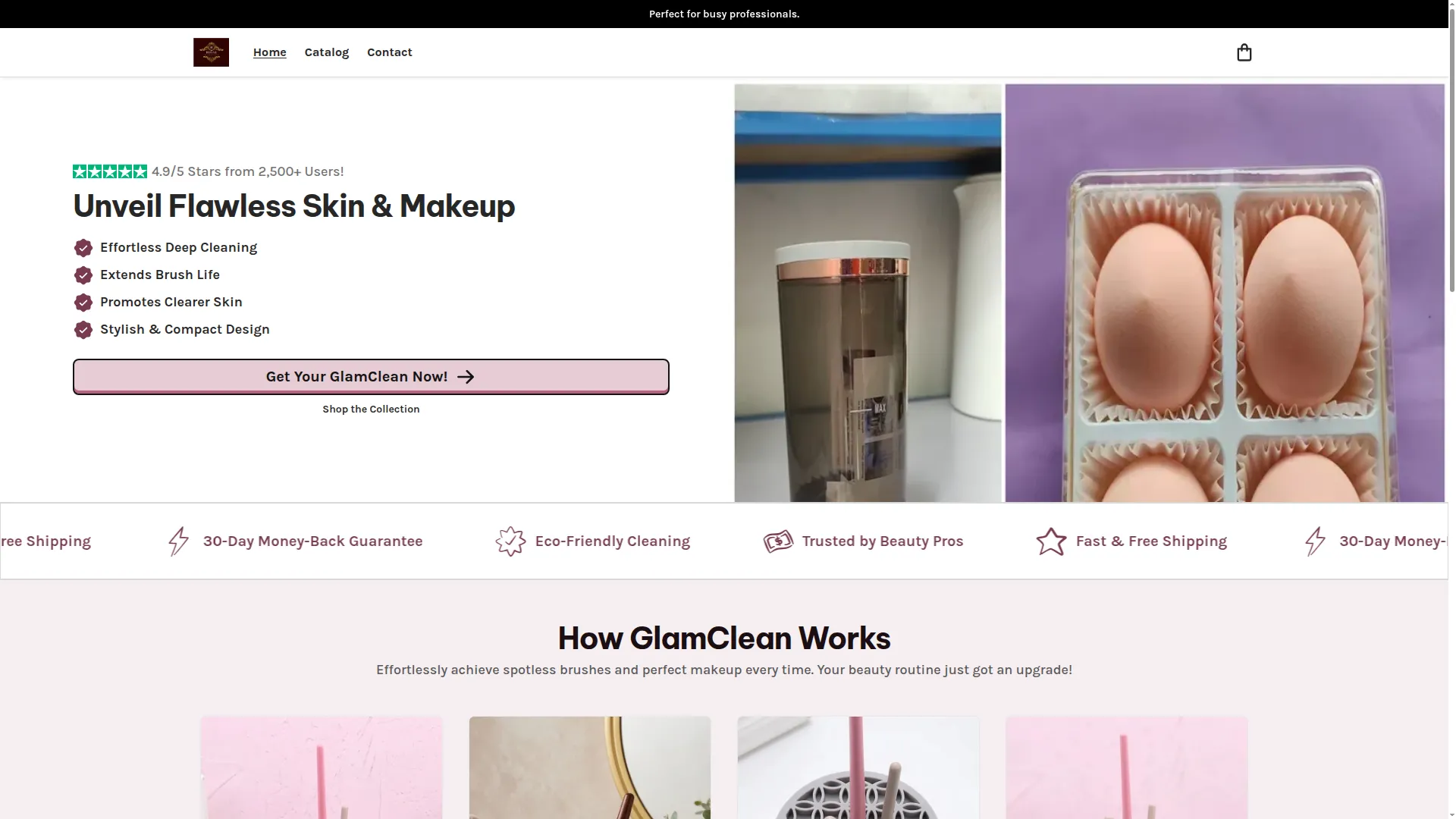Click the arrow icon in GlamClean button
1456x819 pixels.
(466, 377)
